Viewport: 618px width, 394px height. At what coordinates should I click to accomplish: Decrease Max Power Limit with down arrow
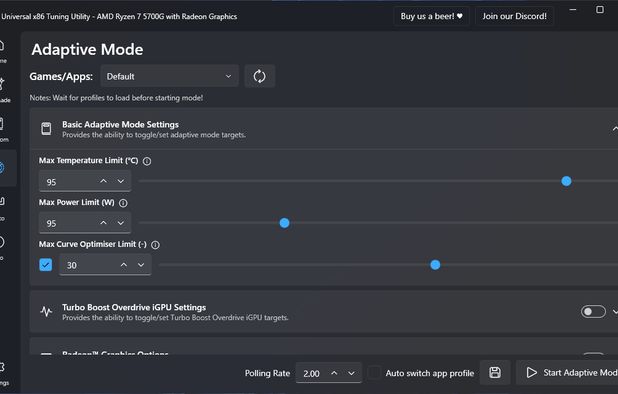point(121,223)
